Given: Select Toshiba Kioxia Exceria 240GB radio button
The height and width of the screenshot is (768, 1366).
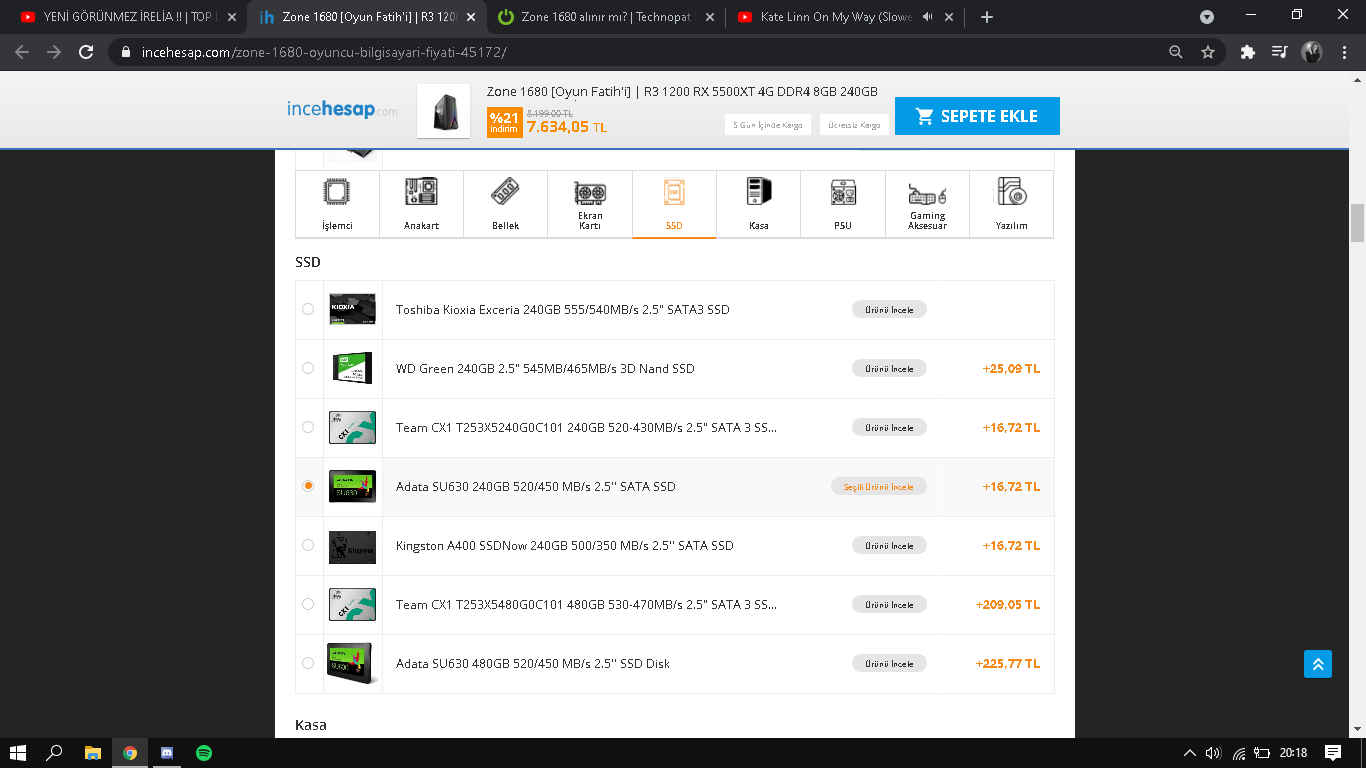Looking at the screenshot, I should click(x=308, y=309).
